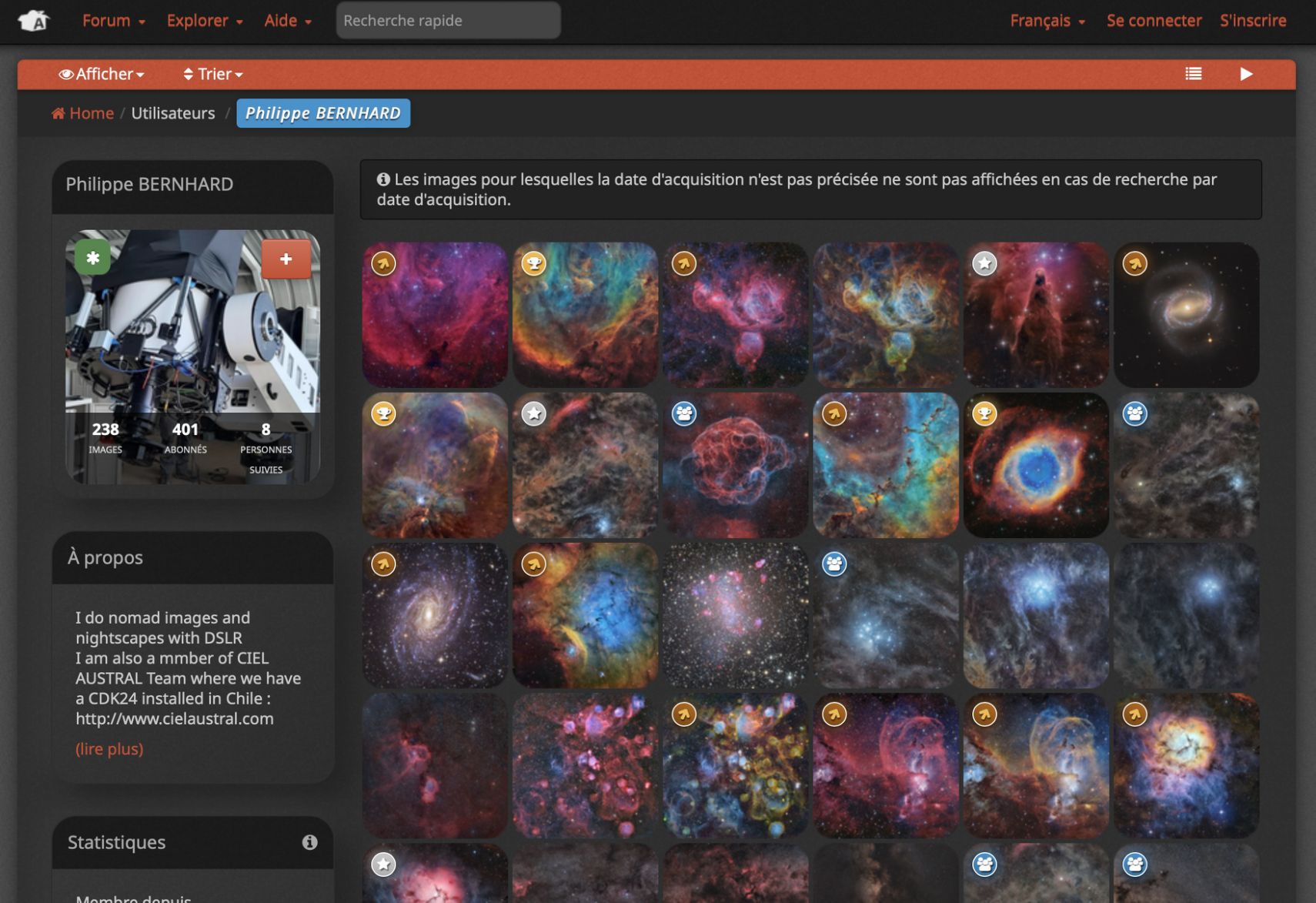Viewport: 1316px width, 903px height.
Task: Follow user with the orange plus button
Action: (x=286, y=259)
